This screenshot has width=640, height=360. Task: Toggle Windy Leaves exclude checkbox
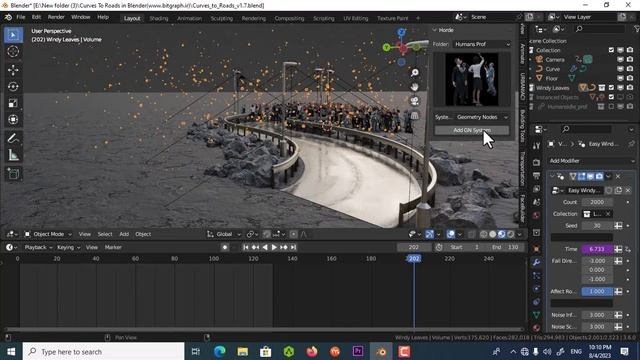[611, 87]
